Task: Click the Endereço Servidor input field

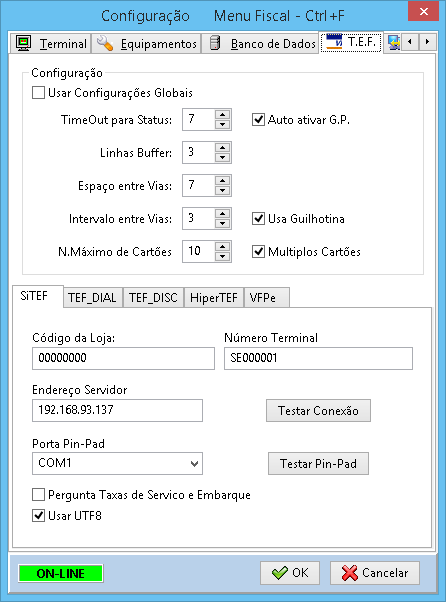Action: (x=117, y=410)
